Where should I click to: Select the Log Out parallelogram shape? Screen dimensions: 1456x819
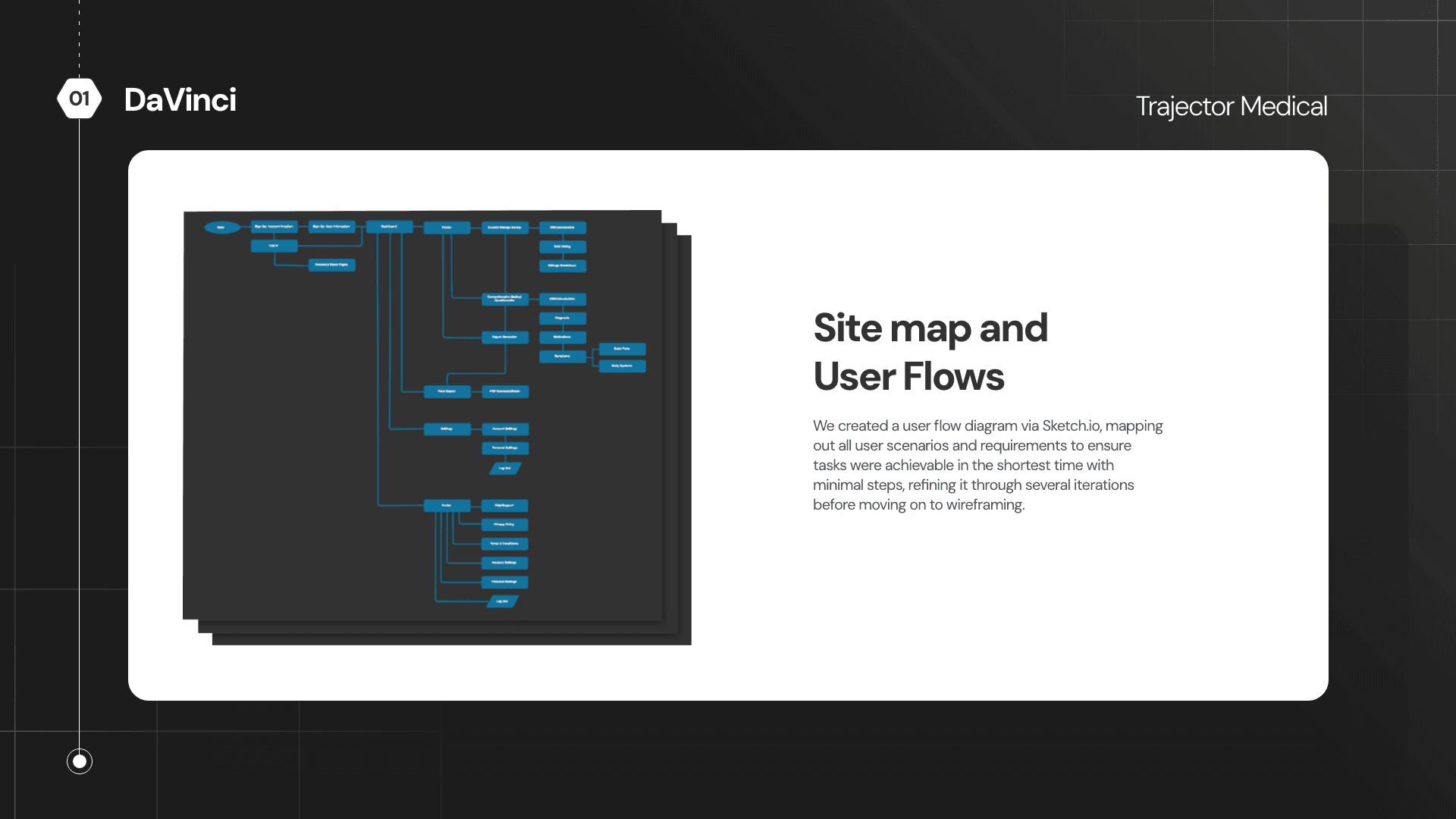tap(504, 469)
